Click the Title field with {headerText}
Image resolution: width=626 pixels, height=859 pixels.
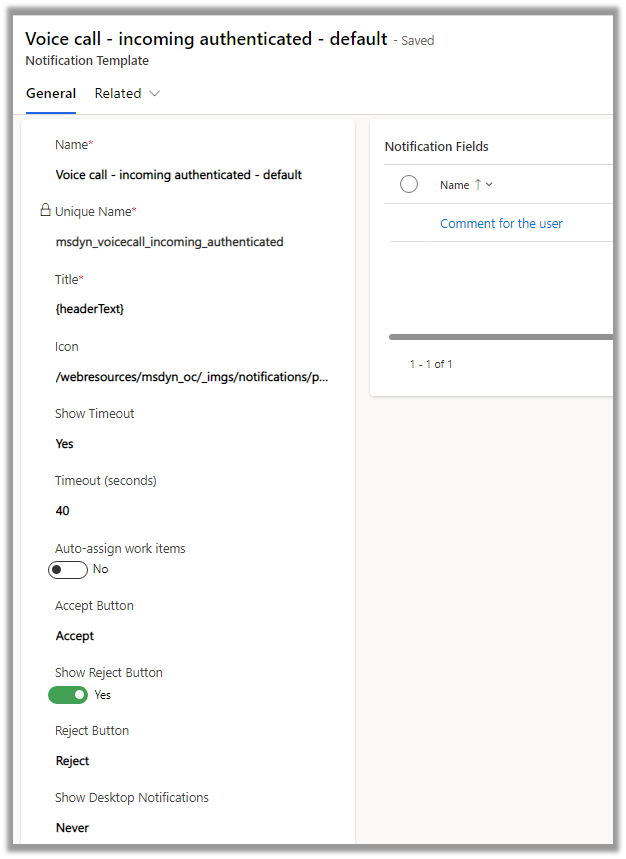click(x=190, y=309)
